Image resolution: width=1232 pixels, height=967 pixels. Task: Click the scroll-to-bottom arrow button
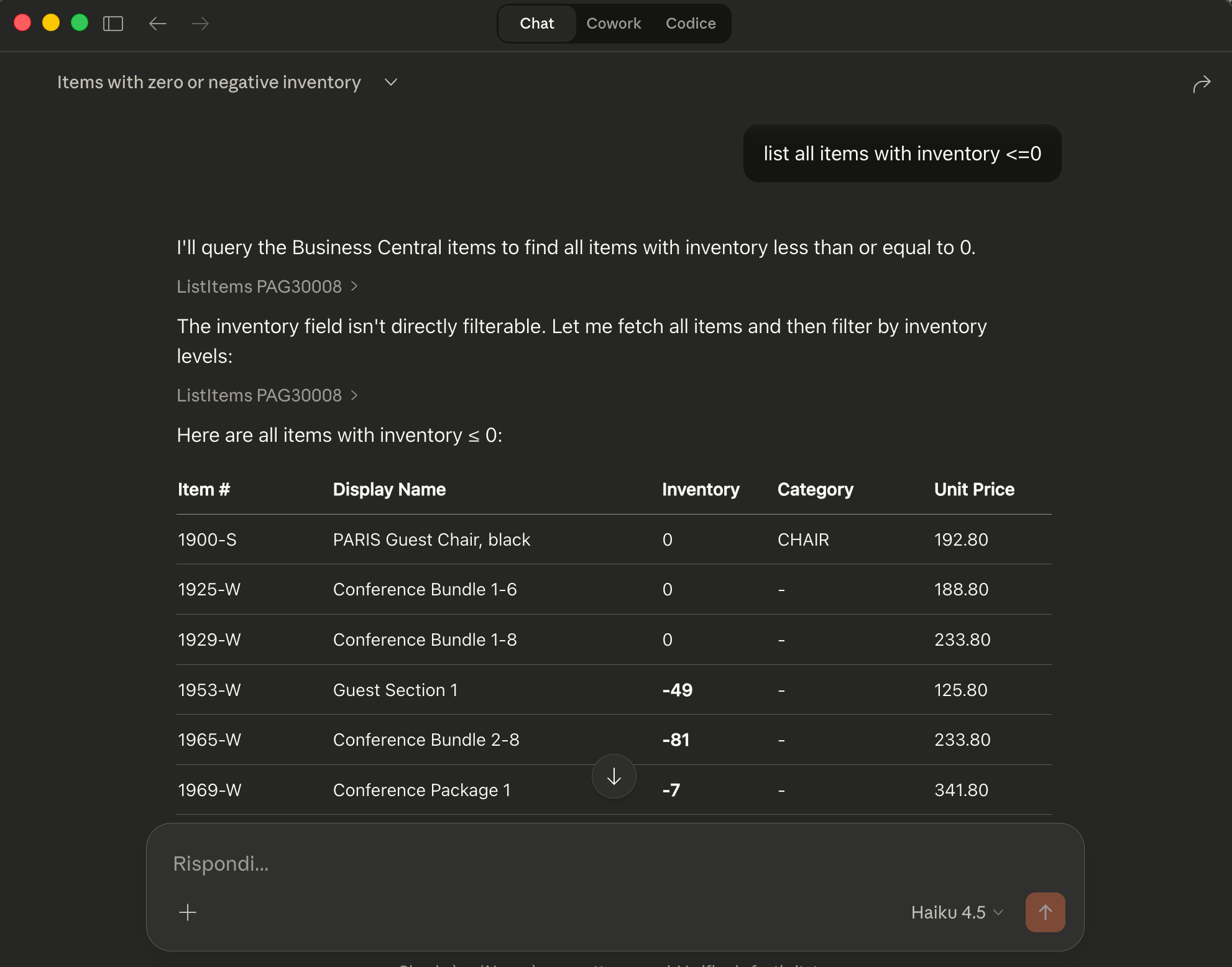tap(614, 776)
